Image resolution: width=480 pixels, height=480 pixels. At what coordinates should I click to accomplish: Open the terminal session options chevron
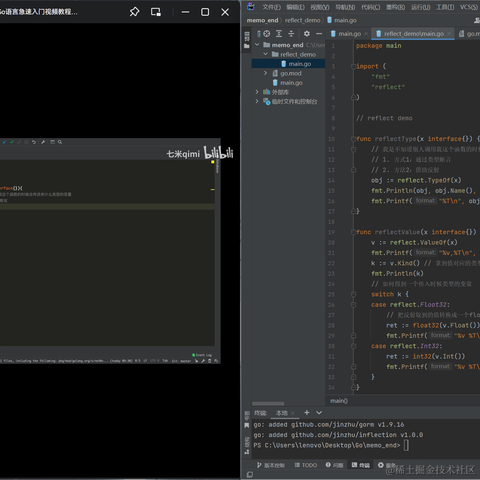point(319,413)
